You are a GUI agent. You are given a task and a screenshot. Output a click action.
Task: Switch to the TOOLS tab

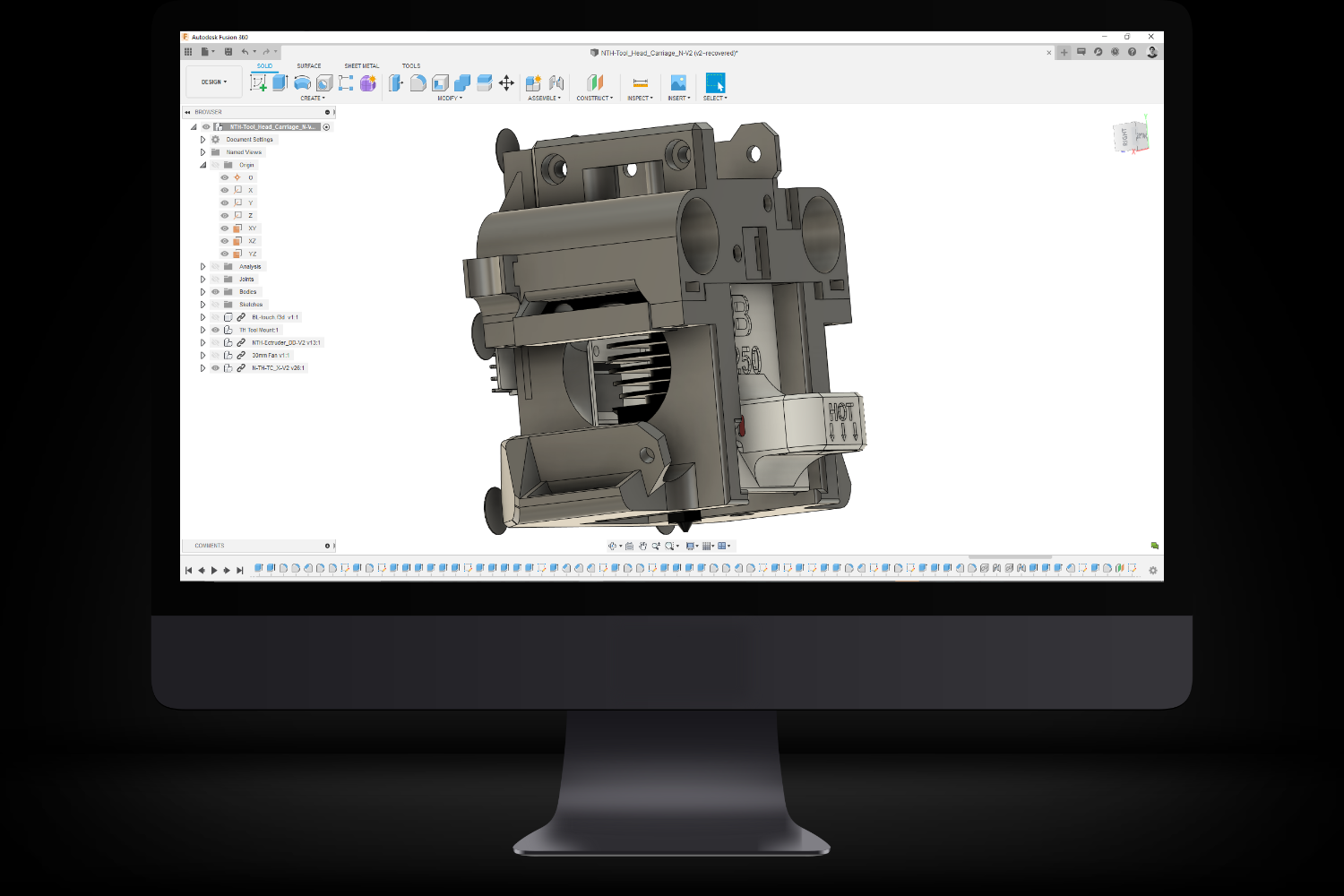tap(411, 66)
